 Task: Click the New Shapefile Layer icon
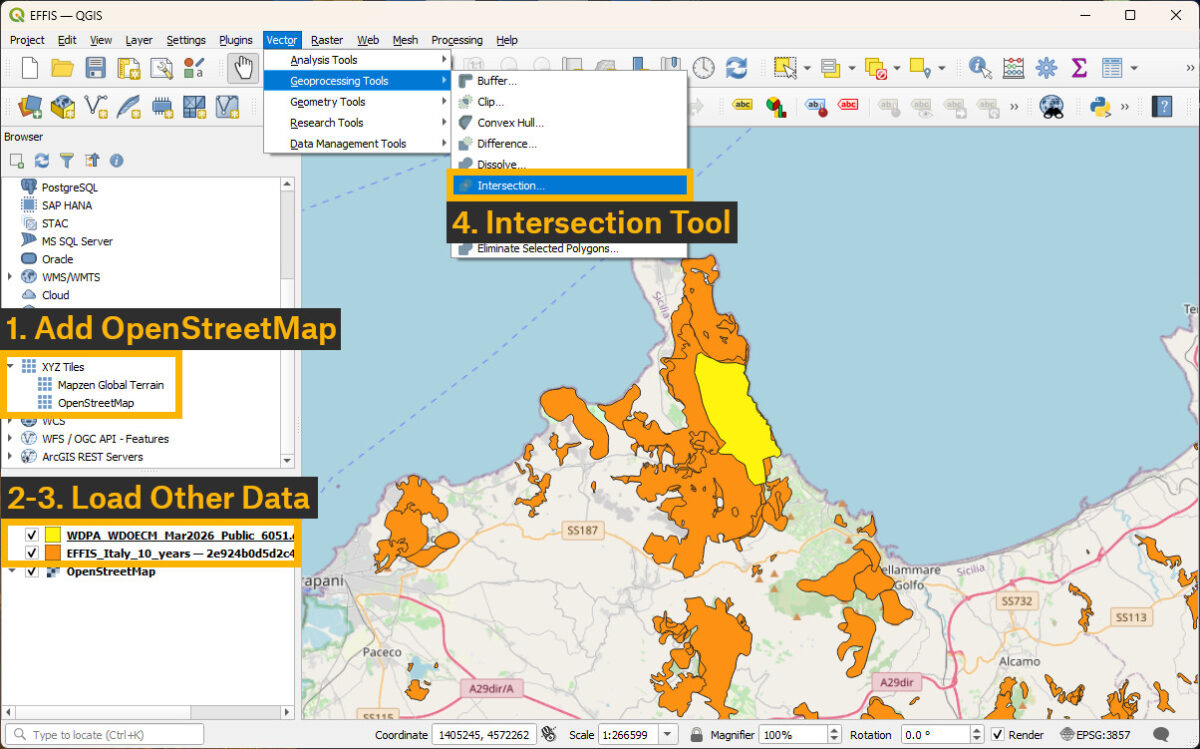pyautogui.click(x=96, y=105)
